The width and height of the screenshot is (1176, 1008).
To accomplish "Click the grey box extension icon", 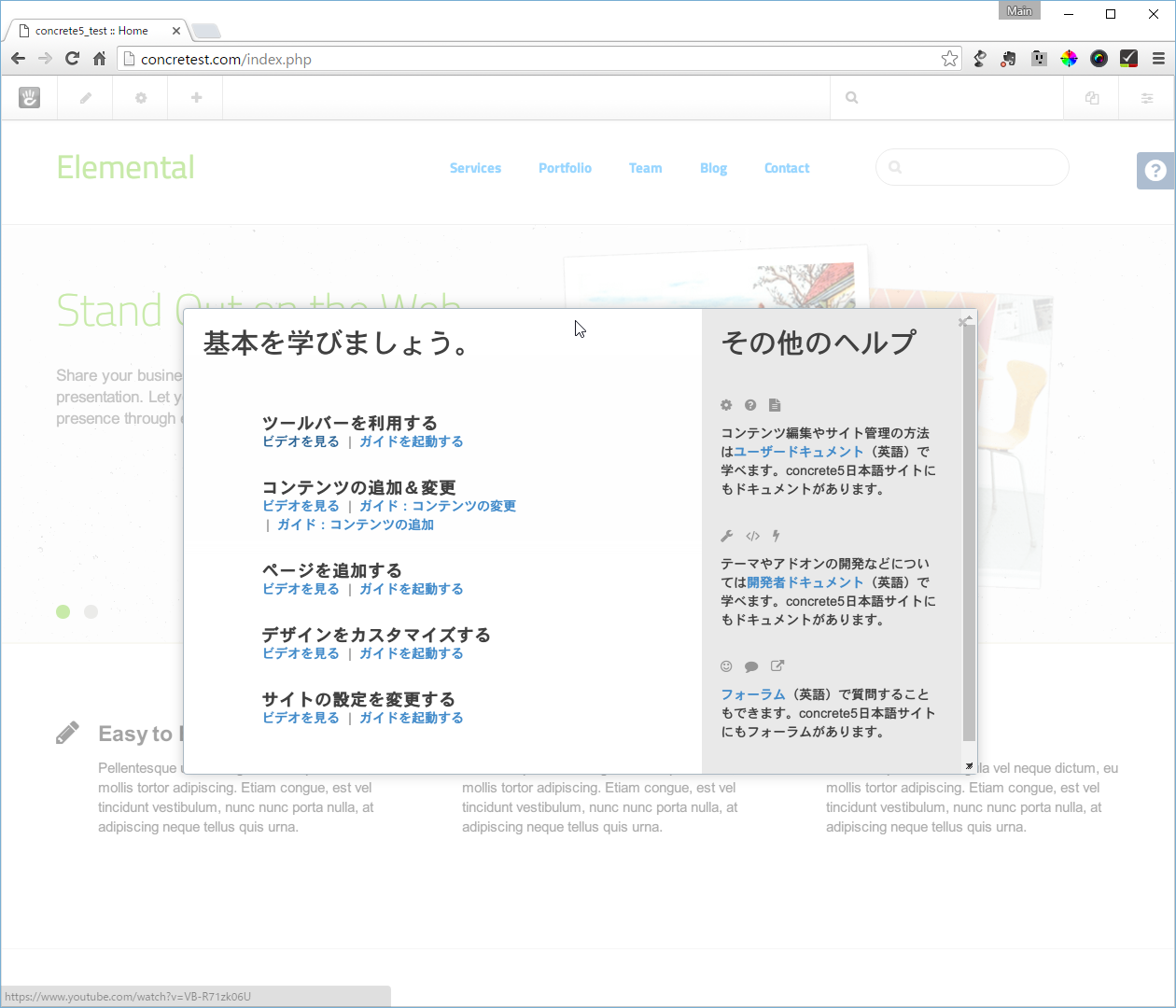I will [1039, 59].
